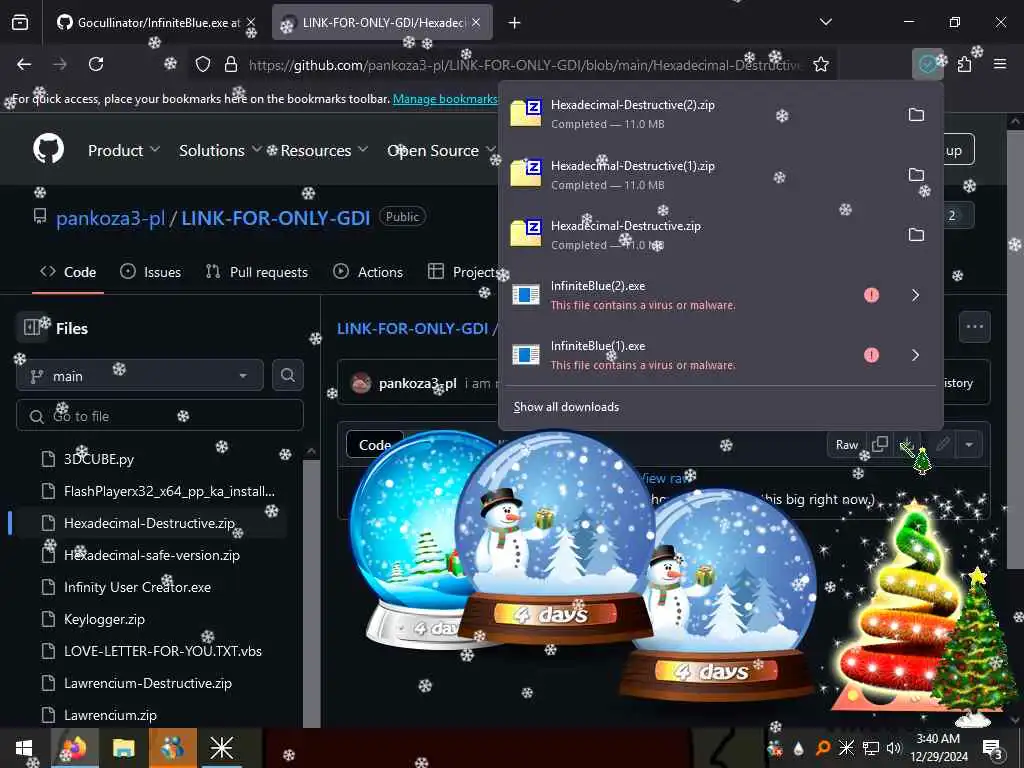1024x768 pixels.
Task: Open the Firefox View icon at tab bar start
Action: coord(20,23)
